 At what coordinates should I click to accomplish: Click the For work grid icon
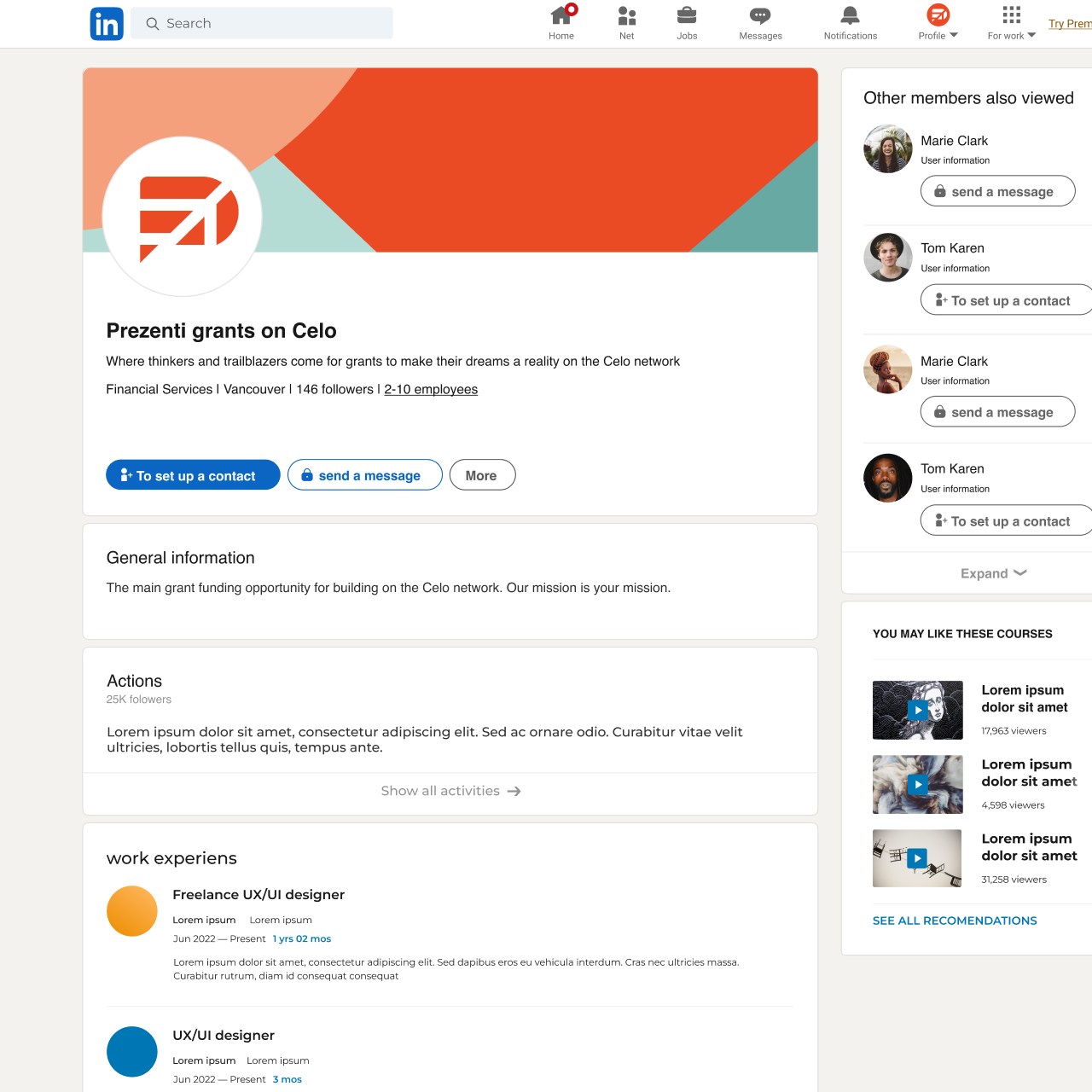(x=1012, y=15)
